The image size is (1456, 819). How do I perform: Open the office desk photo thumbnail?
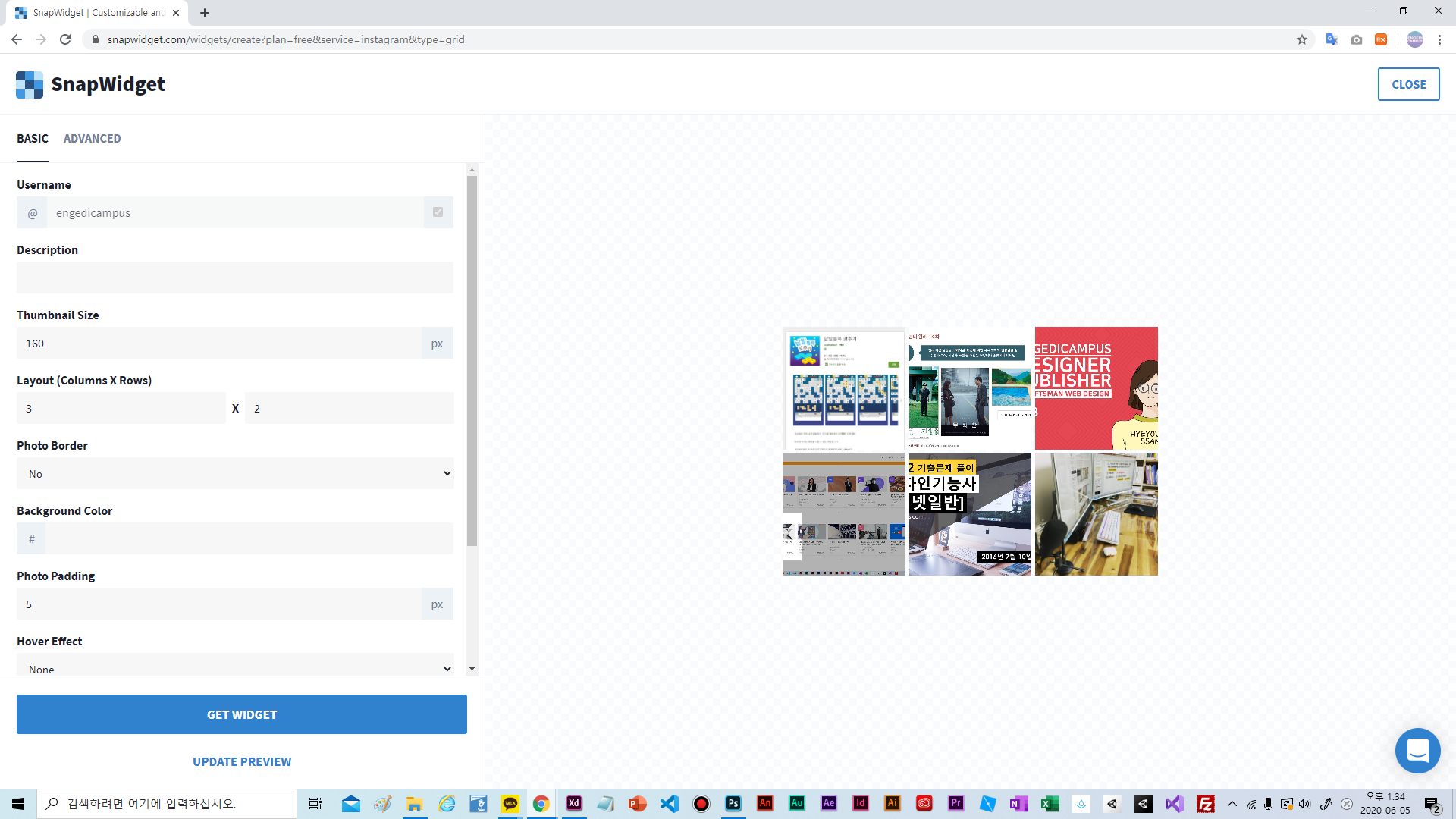tap(1097, 514)
